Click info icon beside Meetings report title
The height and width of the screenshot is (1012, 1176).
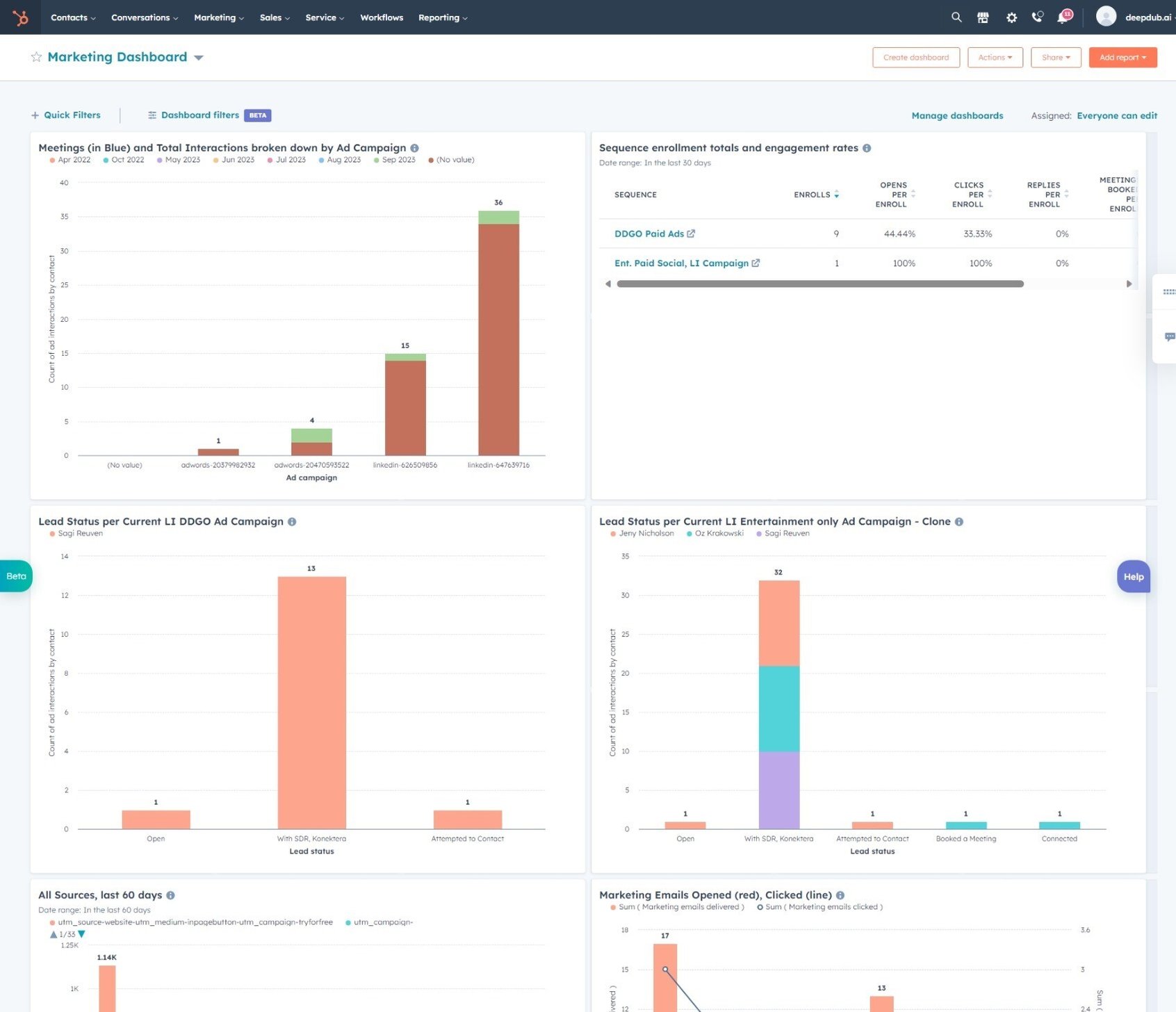414,148
